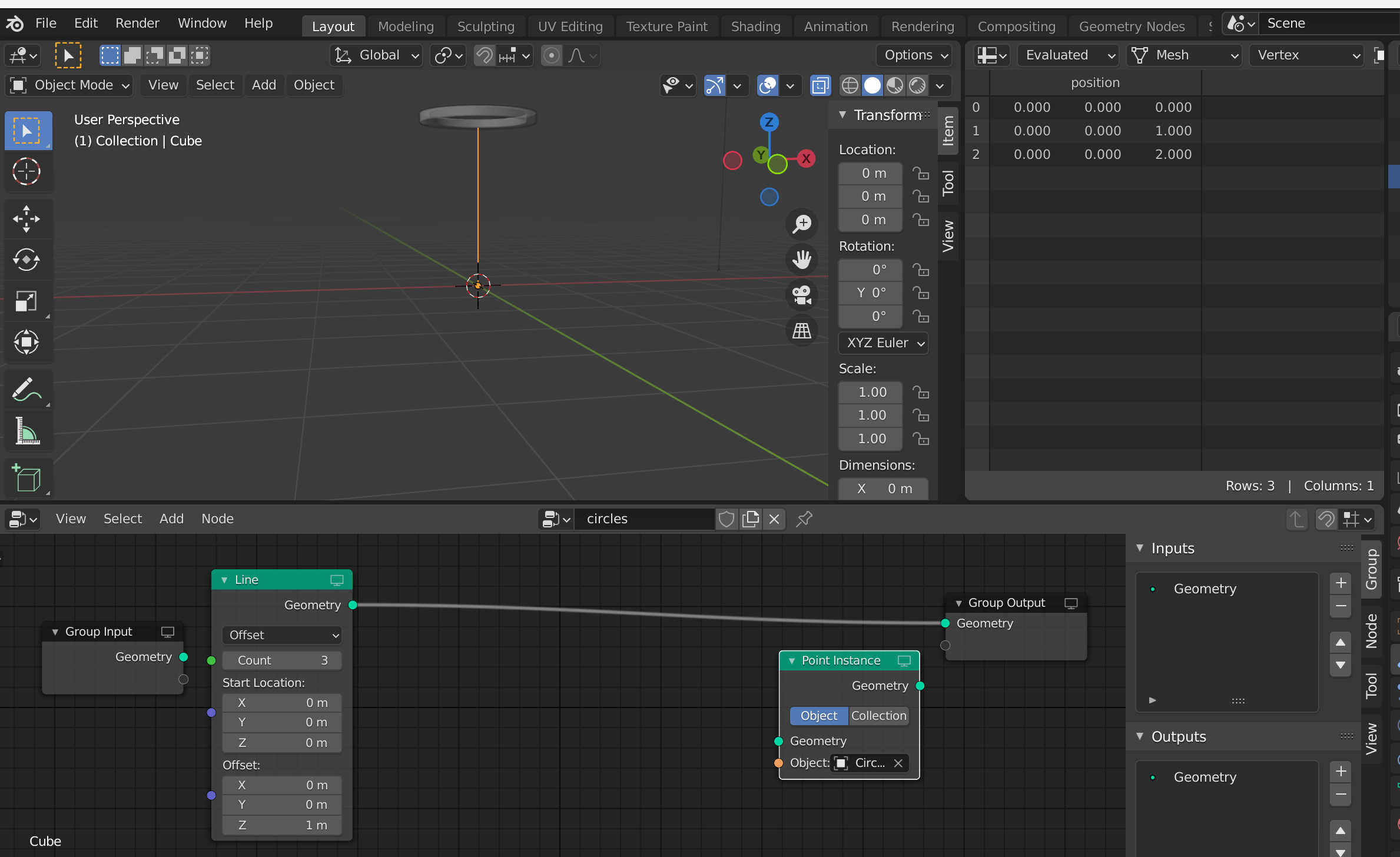Click the fake user shield icon
Viewport: 1400px width, 857px height.
pyautogui.click(x=726, y=519)
